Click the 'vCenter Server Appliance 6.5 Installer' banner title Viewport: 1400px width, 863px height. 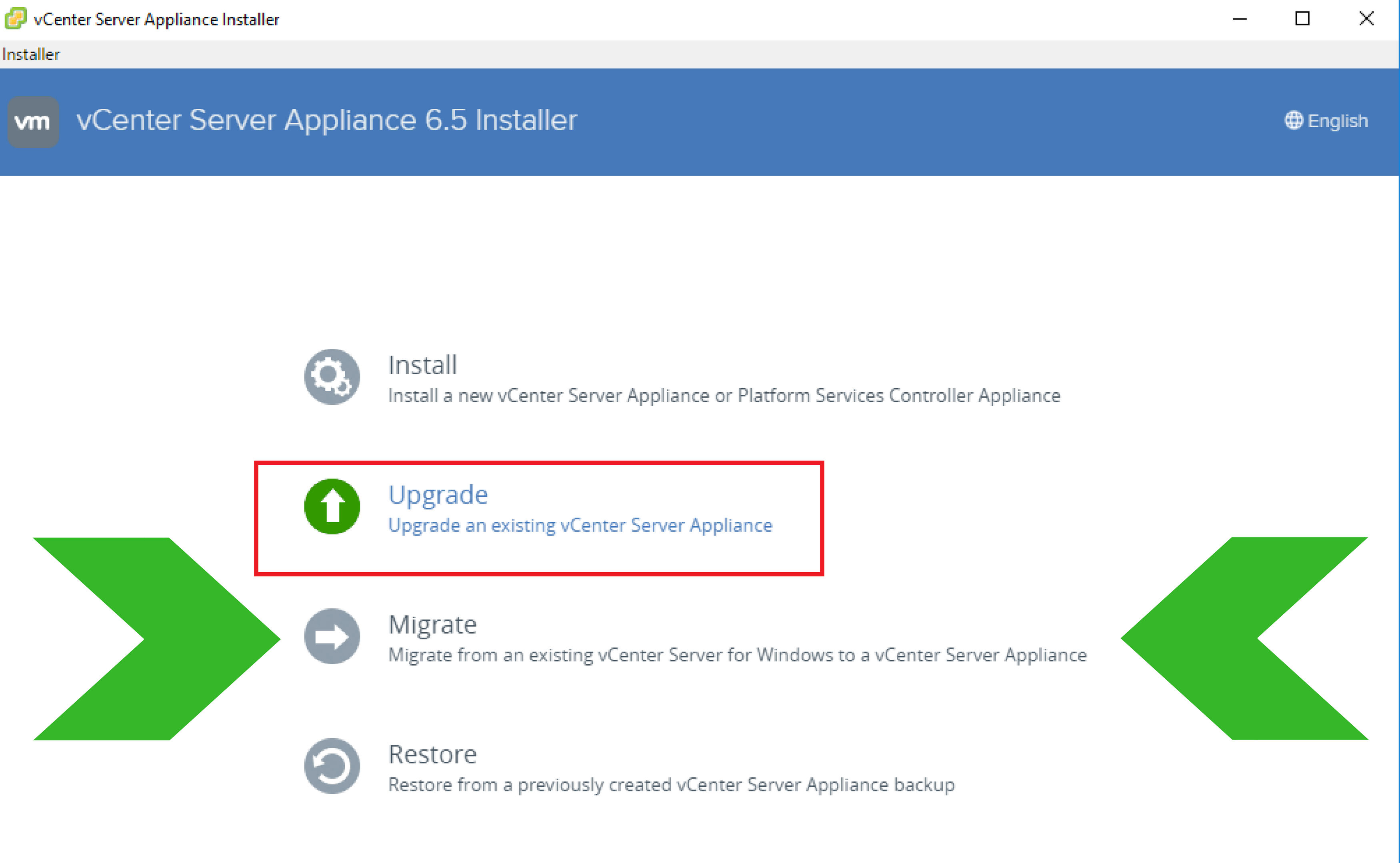326,120
